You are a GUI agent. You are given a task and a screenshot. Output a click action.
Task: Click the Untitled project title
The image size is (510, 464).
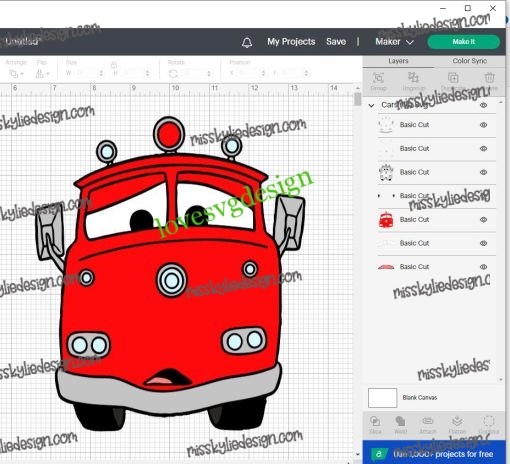tap(22, 41)
